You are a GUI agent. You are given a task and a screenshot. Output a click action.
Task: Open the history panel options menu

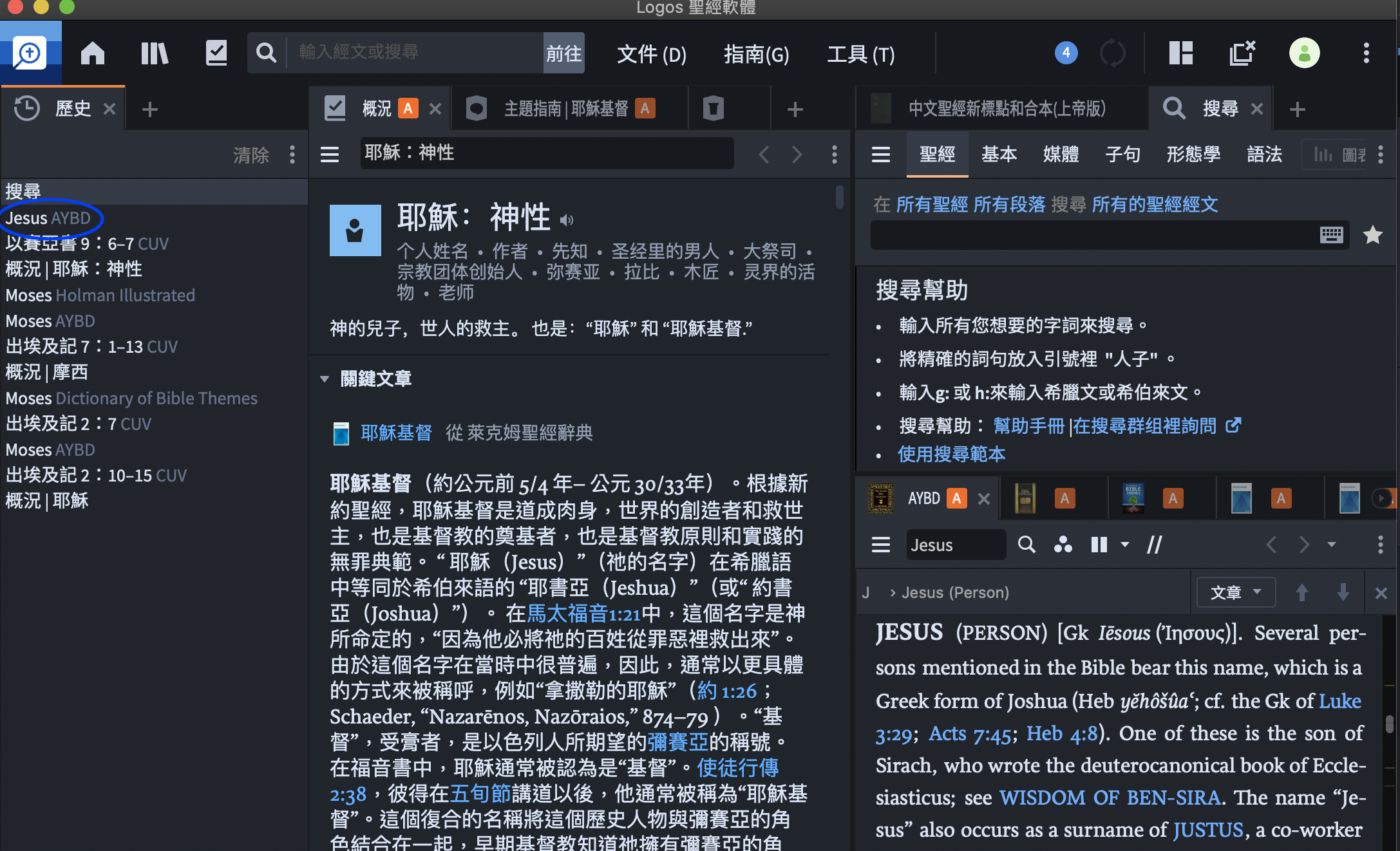(292, 154)
